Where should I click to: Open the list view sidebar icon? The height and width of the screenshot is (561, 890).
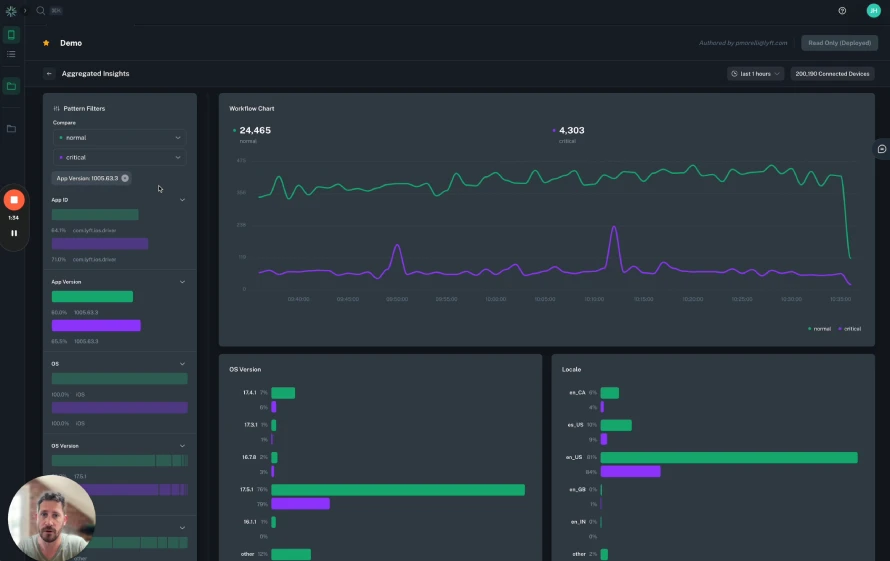pos(11,55)
